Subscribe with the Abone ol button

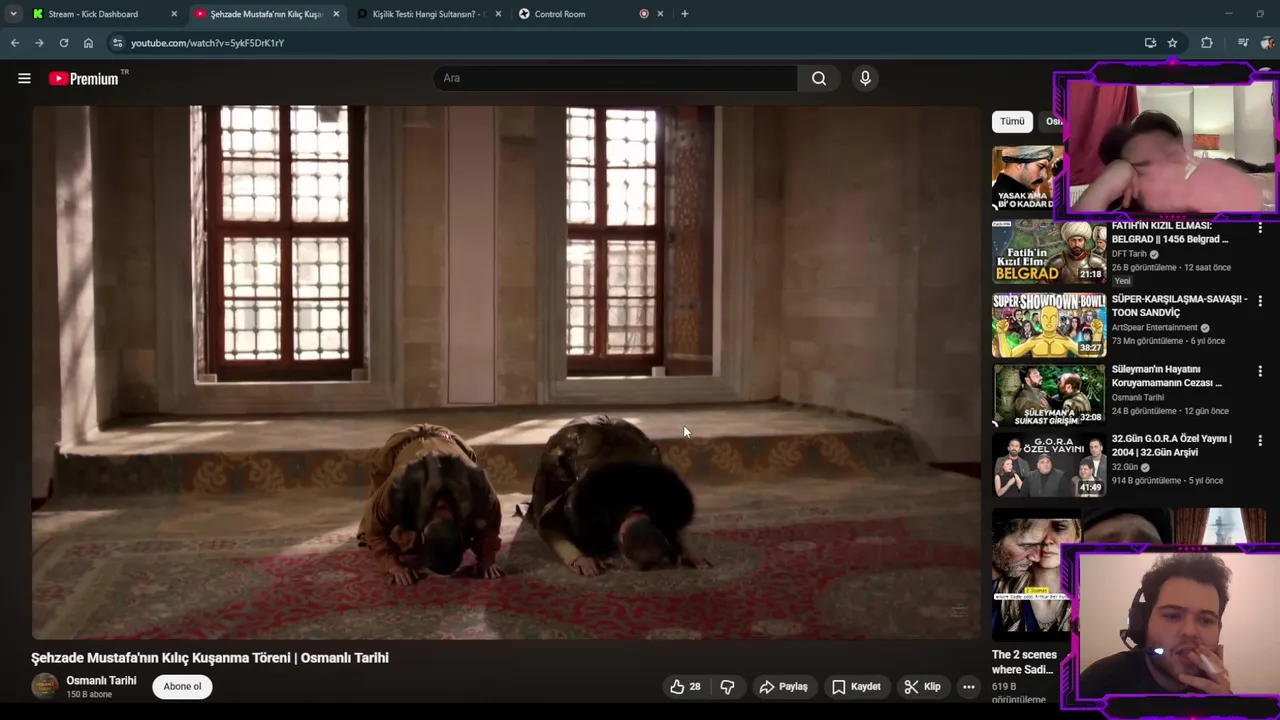[x=182, y=686]
